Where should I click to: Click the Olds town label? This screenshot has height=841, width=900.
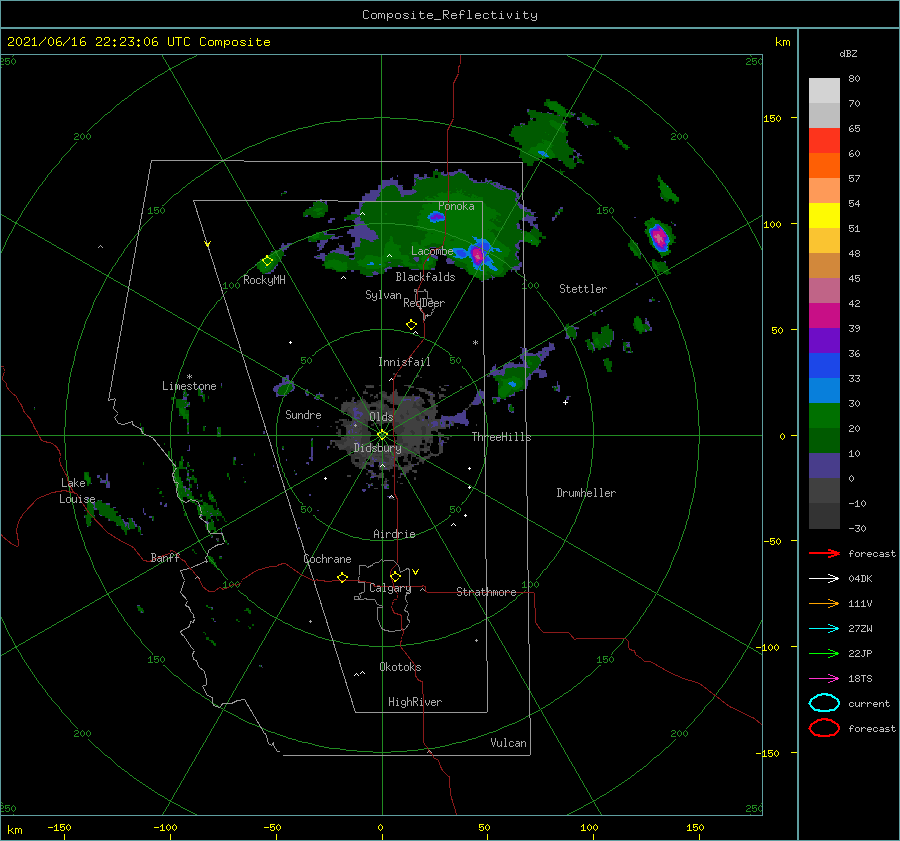point(381,417)
